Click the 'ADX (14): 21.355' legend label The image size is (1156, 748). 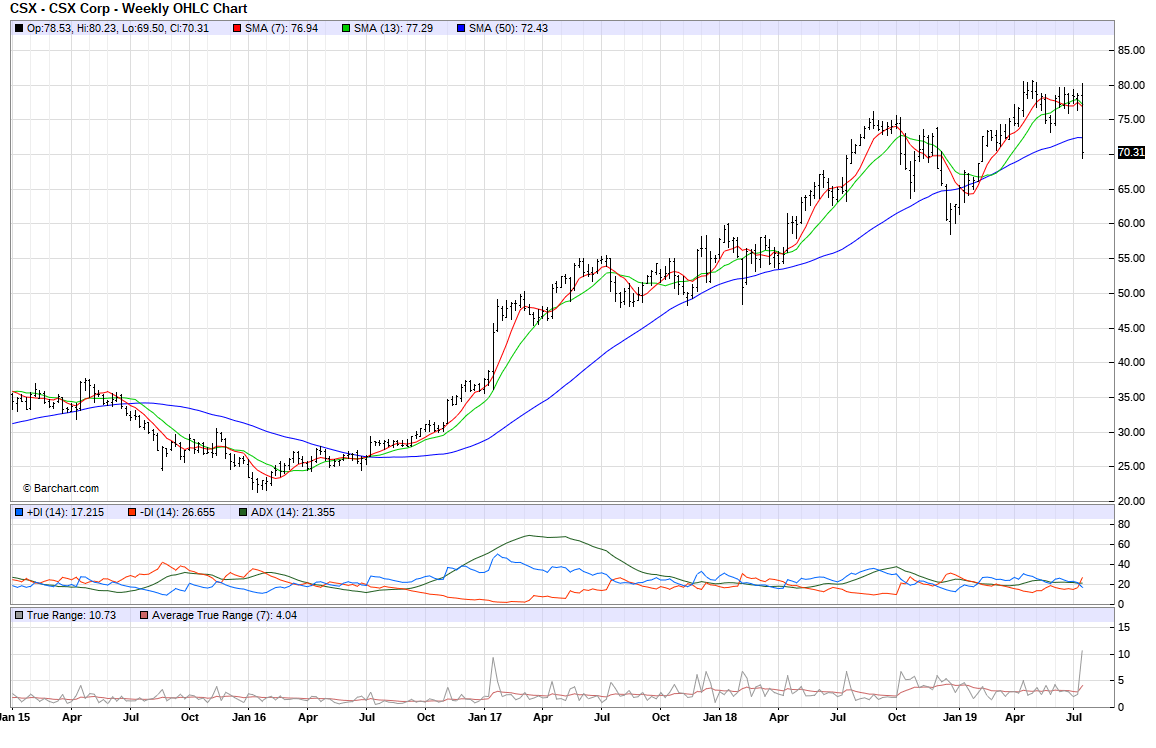[293, 512]
